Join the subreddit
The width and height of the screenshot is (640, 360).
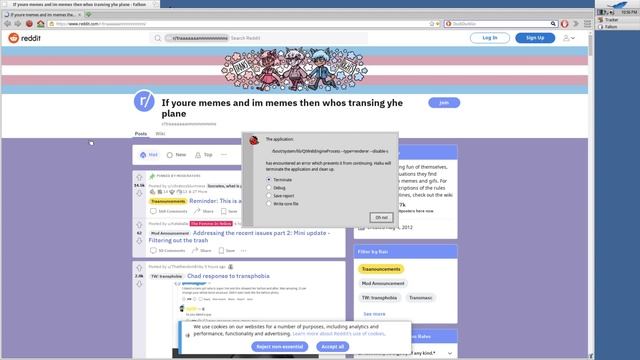[x=444, y=103]
